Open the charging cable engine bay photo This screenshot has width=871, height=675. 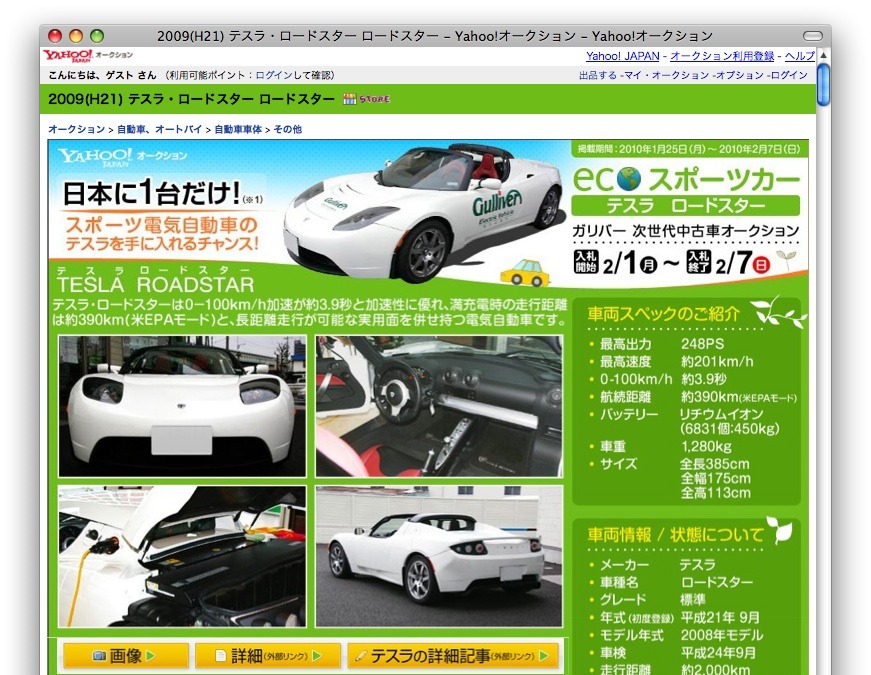tap(182, 556)
